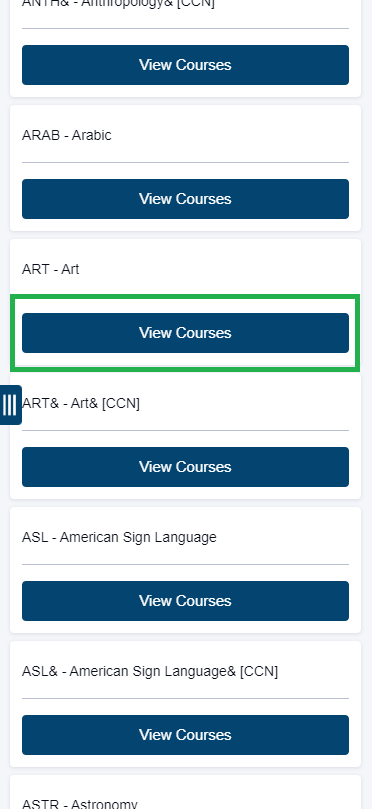
Task: Show courses for ASL& - American Sign Language& [CCN]
Action: click(185, 735)
